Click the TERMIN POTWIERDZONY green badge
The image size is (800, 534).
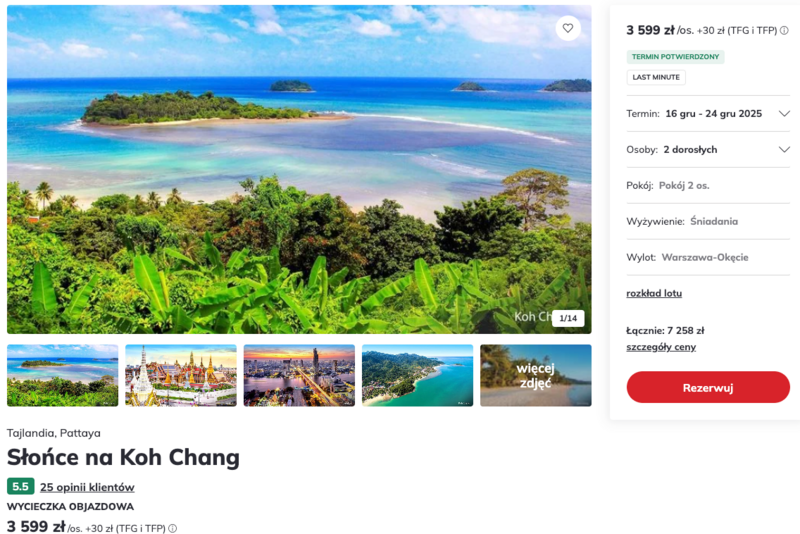click(x=676, y=57)
